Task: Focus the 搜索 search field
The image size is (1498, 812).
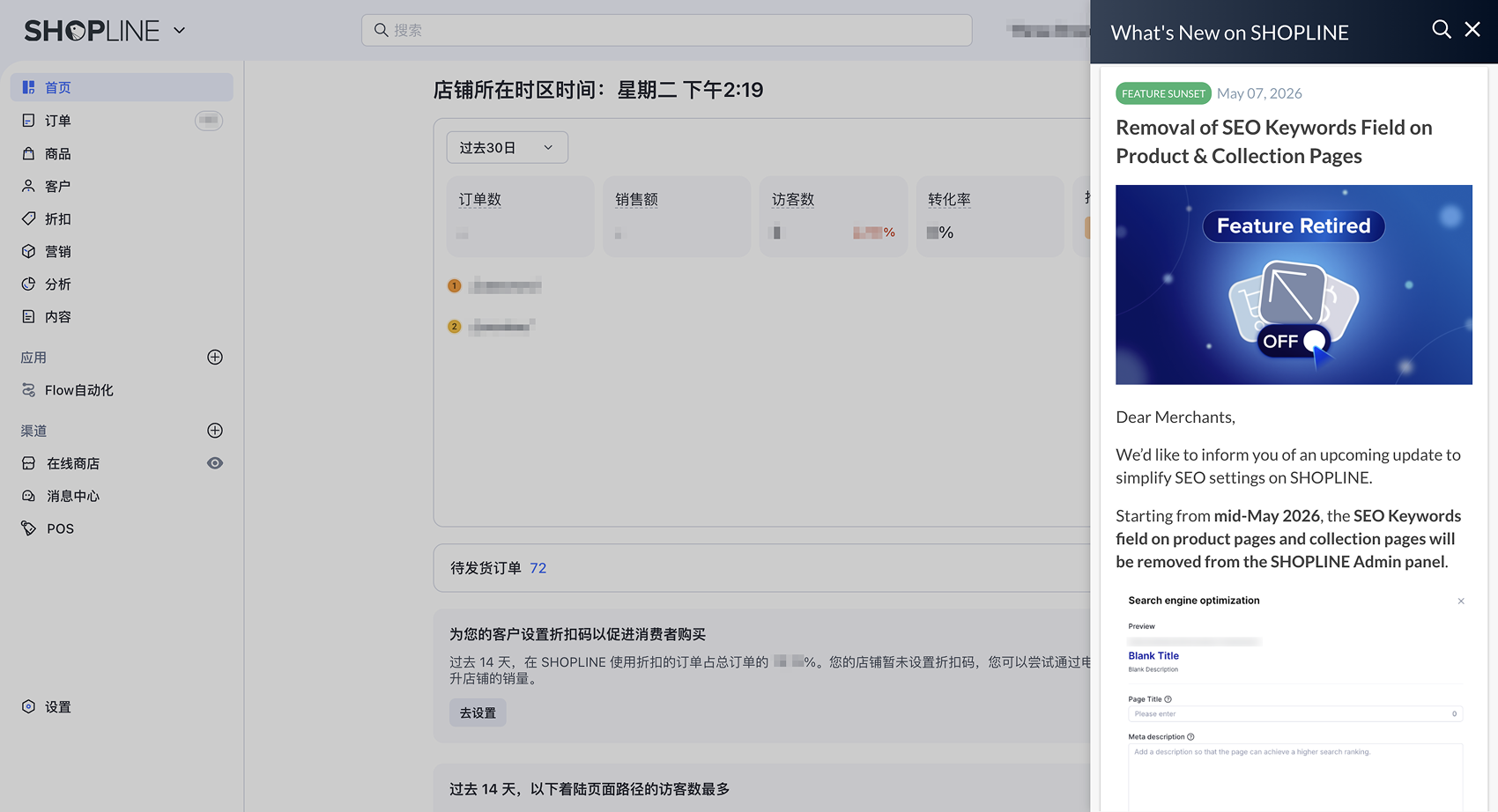Action: [x=666, y=30]
